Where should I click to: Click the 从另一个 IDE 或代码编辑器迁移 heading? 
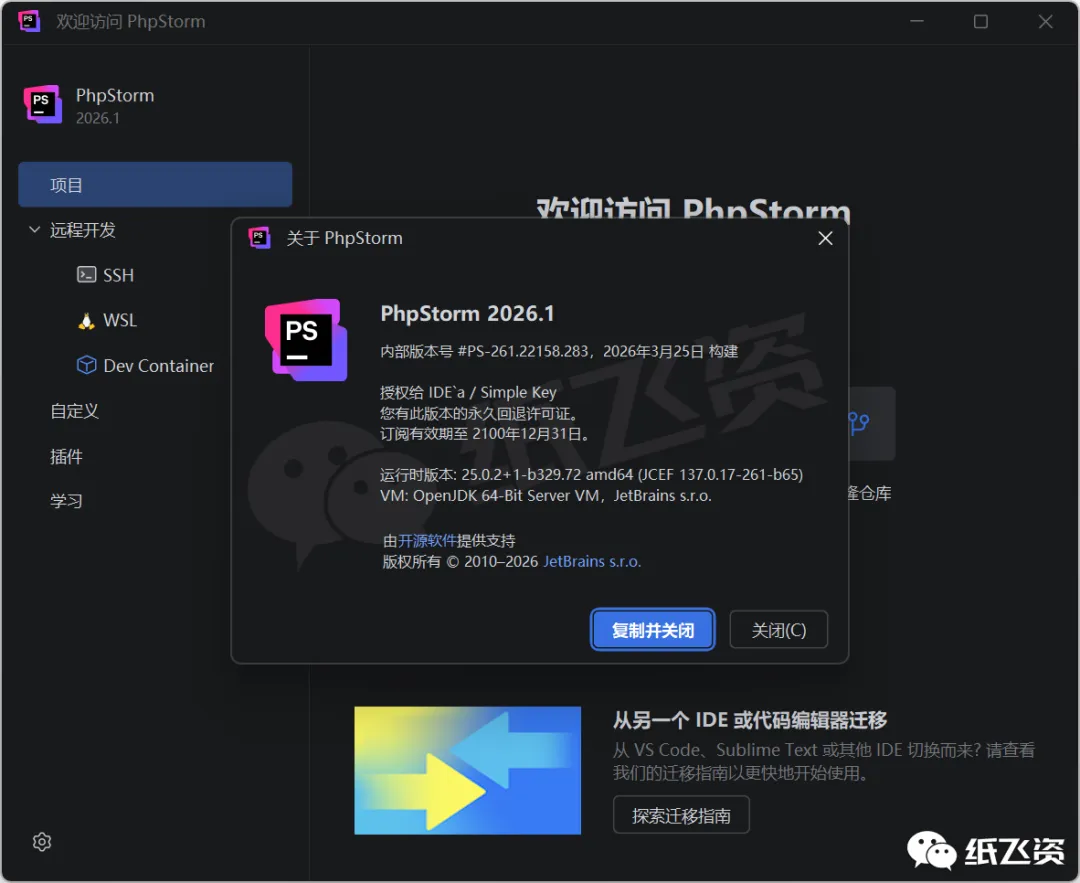point(750,720)
